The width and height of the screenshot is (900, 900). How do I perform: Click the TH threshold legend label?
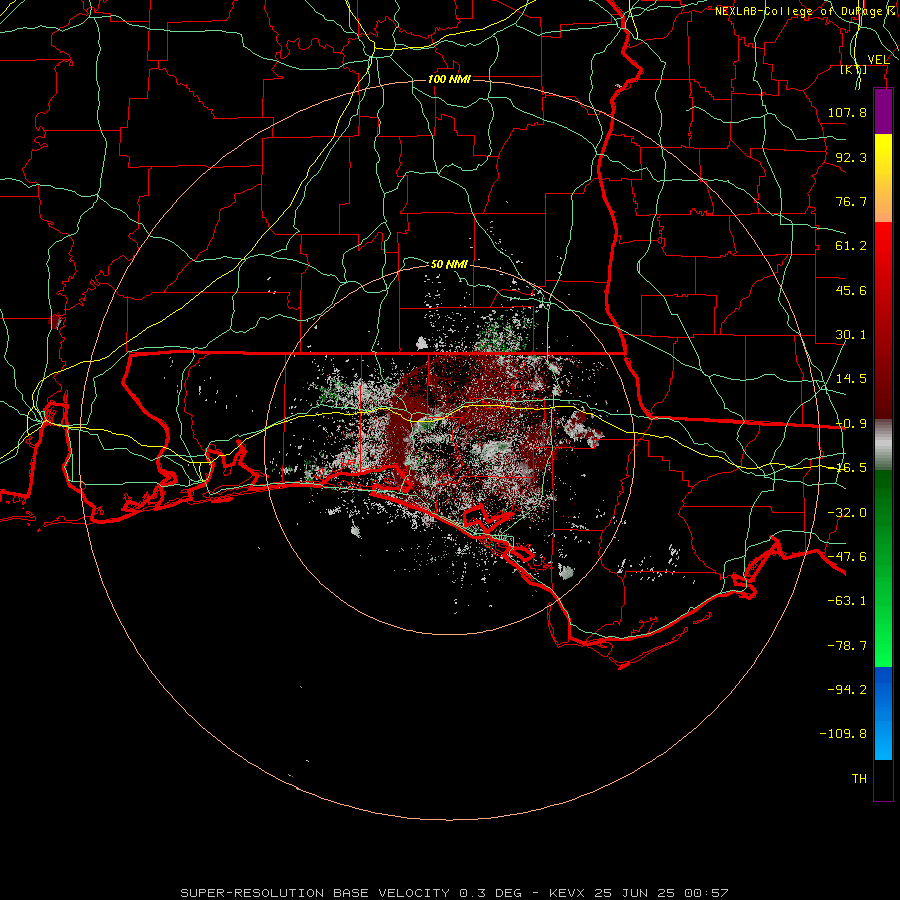click(x=859, y=779)
